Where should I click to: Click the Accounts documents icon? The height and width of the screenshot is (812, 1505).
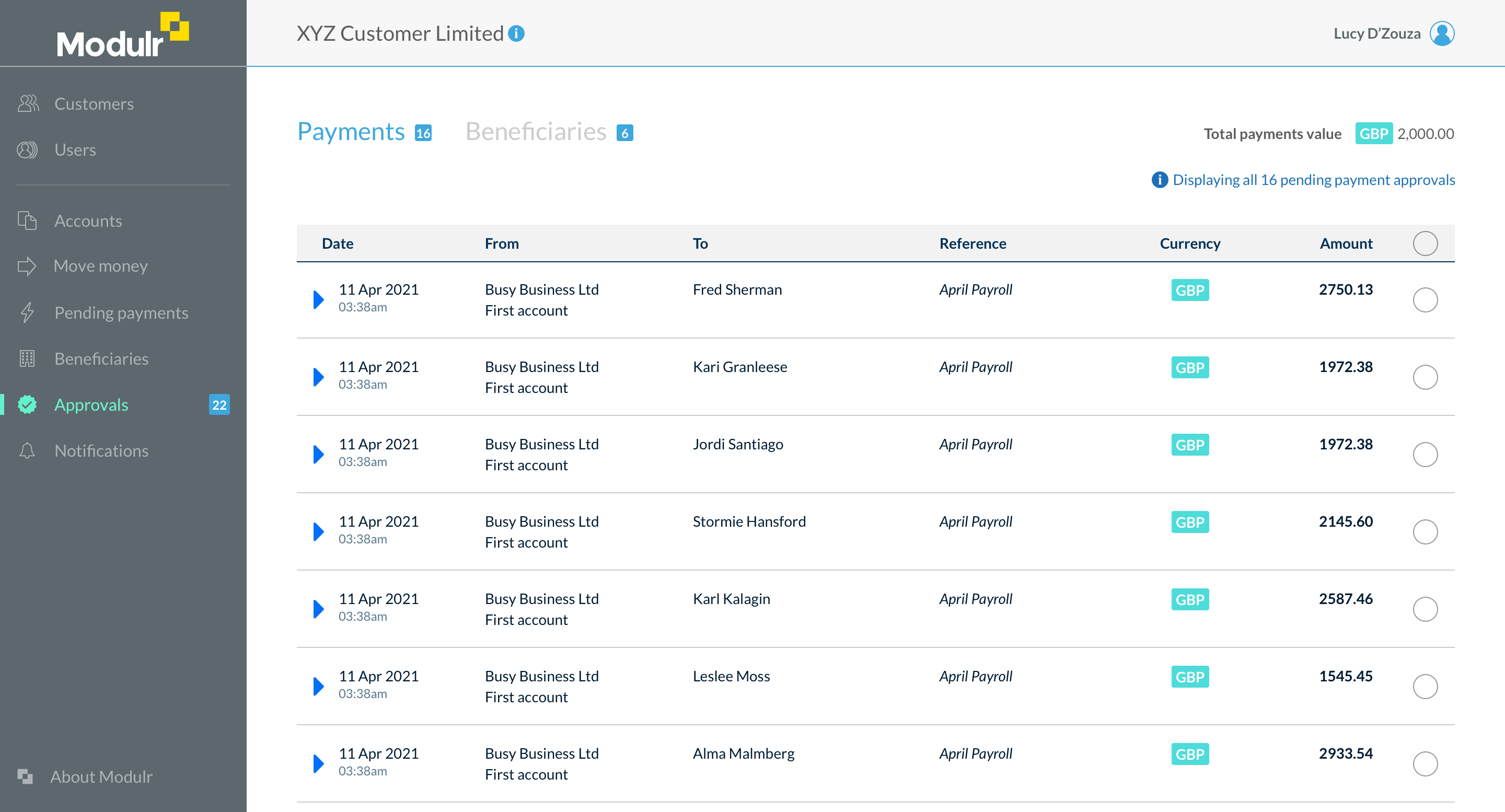point(27,221)
